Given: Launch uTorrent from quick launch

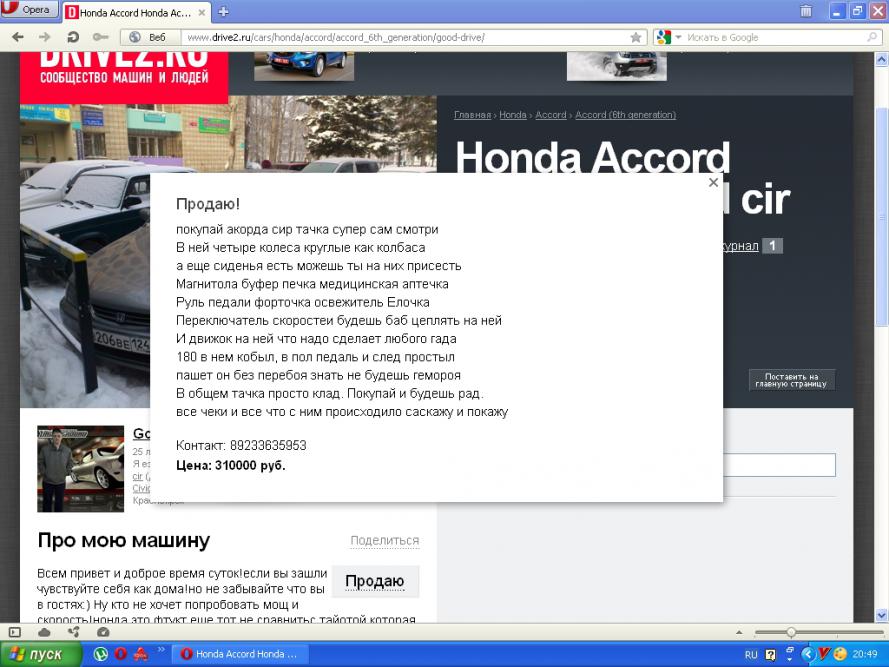Looking at the screenshot, I should point(100,655).
